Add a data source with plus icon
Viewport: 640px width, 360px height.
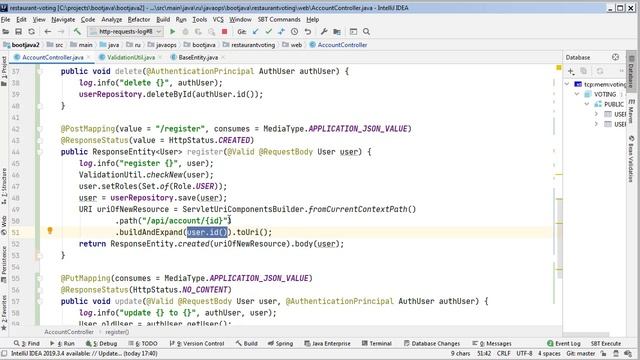[571, 71]
